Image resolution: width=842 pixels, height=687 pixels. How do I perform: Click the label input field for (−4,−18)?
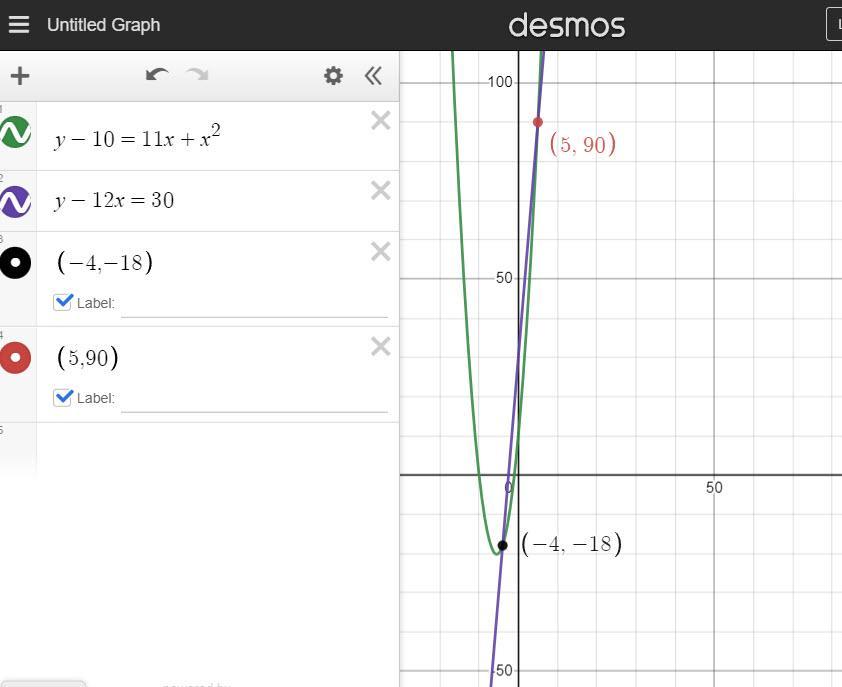click(254, 305)
